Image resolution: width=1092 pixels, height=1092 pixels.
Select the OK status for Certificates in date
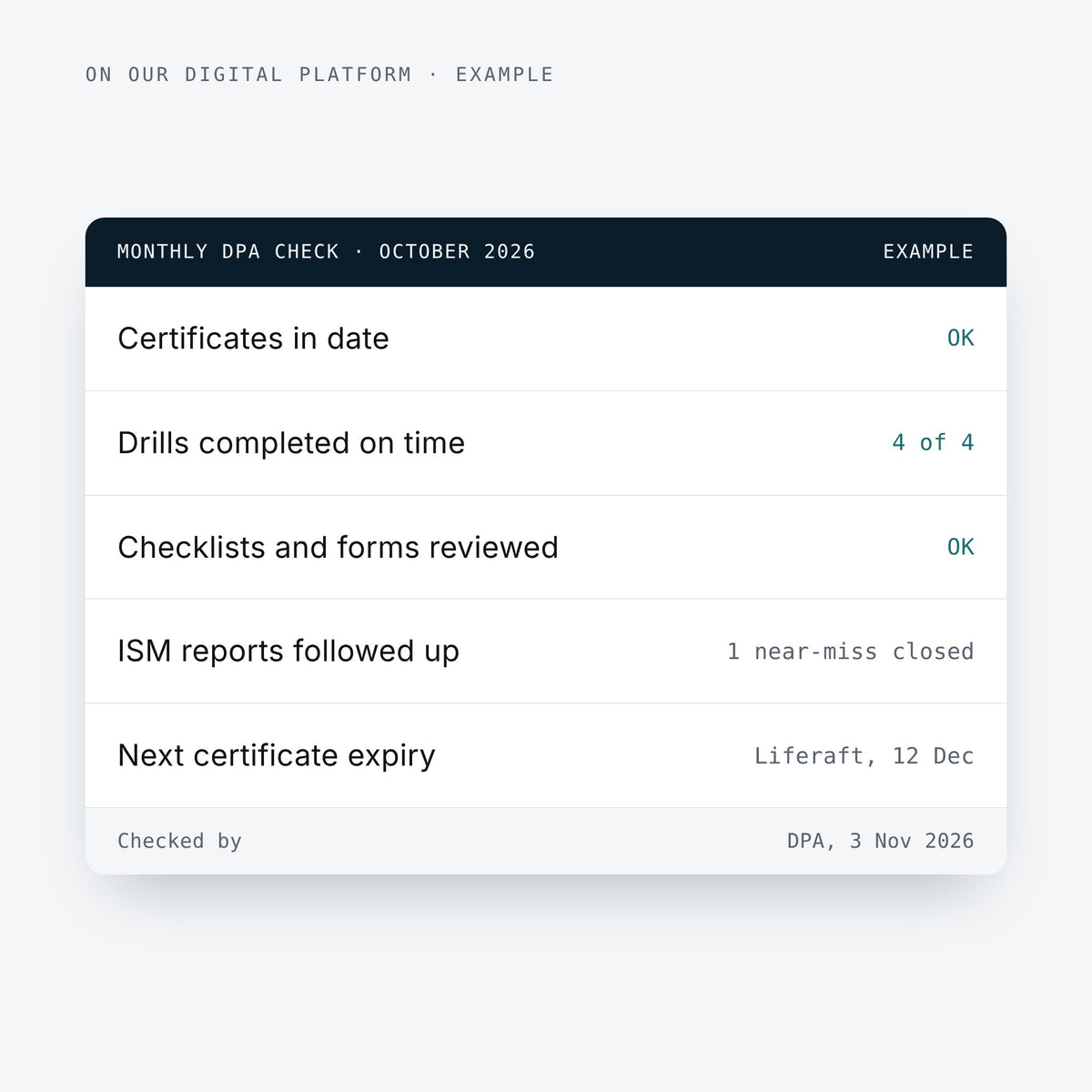960,339
